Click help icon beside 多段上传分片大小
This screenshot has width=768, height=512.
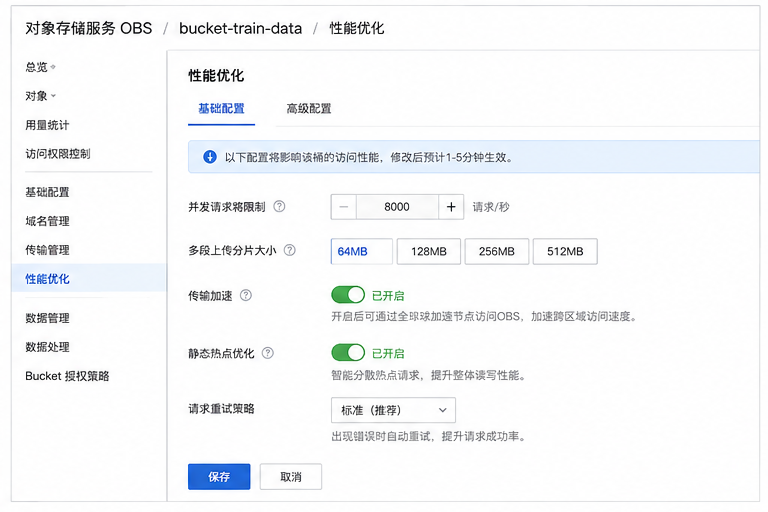pos(290,250)
